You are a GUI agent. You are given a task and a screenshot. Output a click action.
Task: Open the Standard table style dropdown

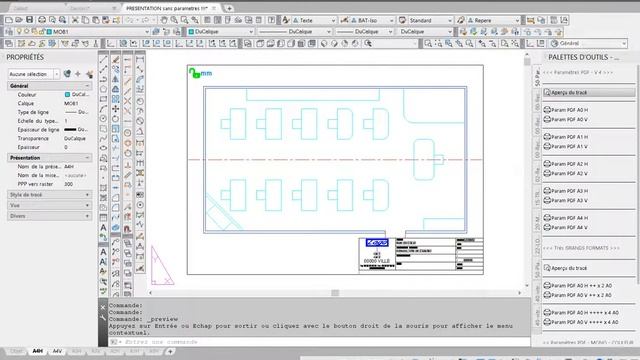[450, 20]
